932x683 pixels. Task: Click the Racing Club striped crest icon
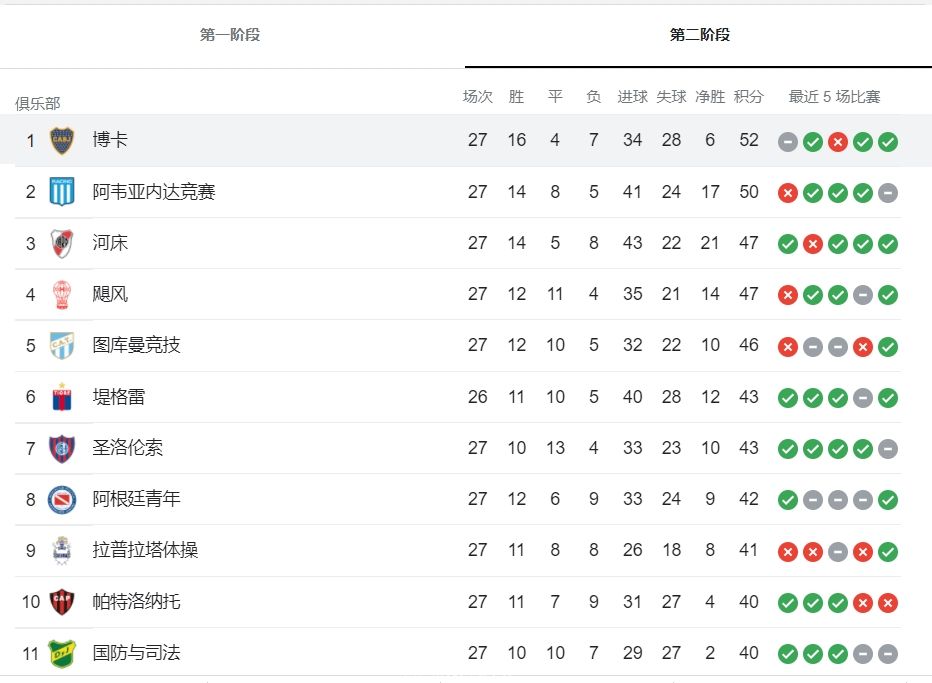point(62,191)
